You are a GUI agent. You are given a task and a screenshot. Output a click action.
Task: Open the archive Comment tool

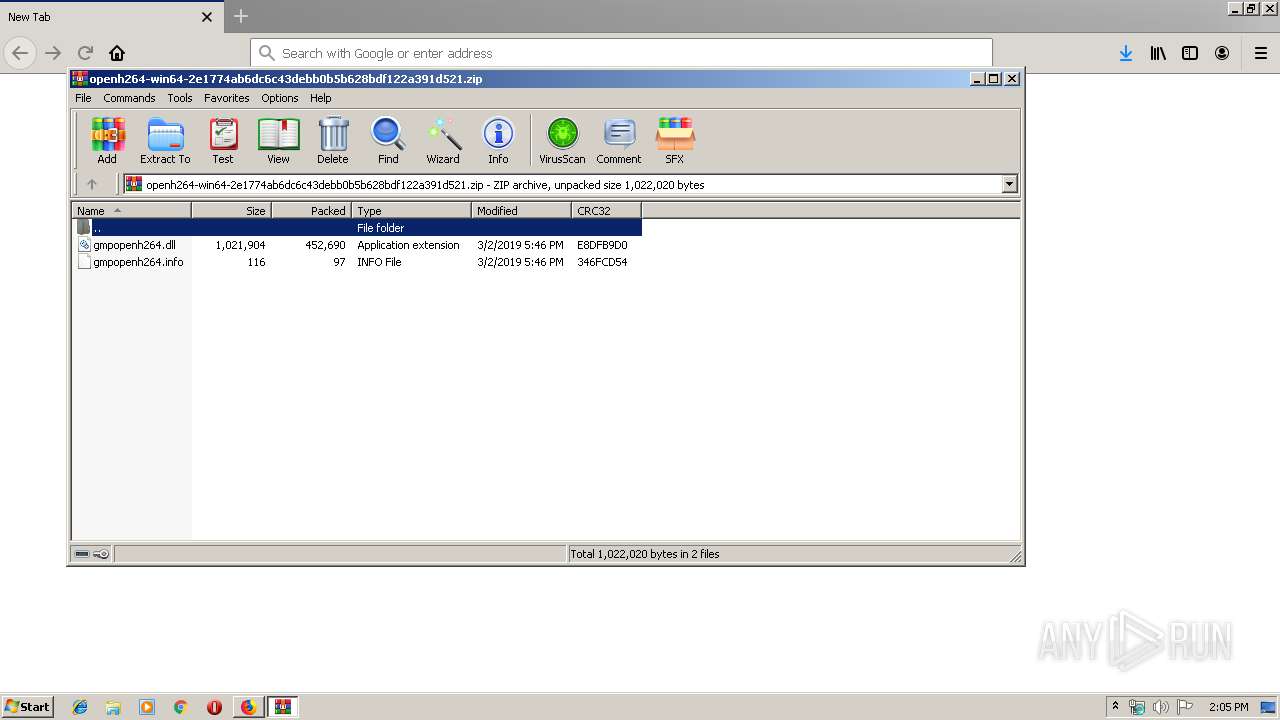619,140
